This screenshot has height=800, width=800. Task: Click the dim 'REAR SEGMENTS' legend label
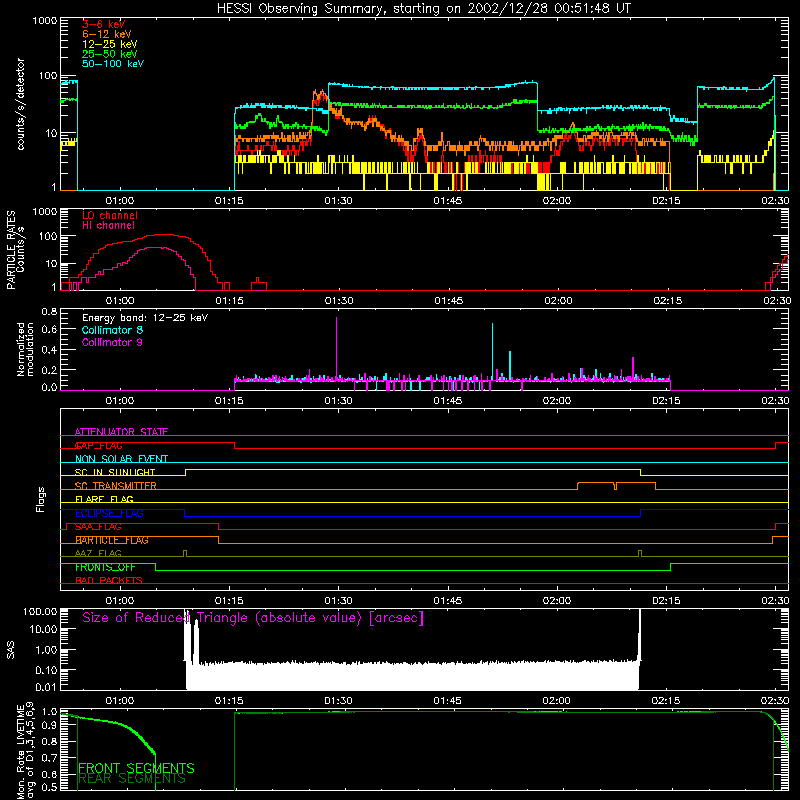[x=132, y=779]
